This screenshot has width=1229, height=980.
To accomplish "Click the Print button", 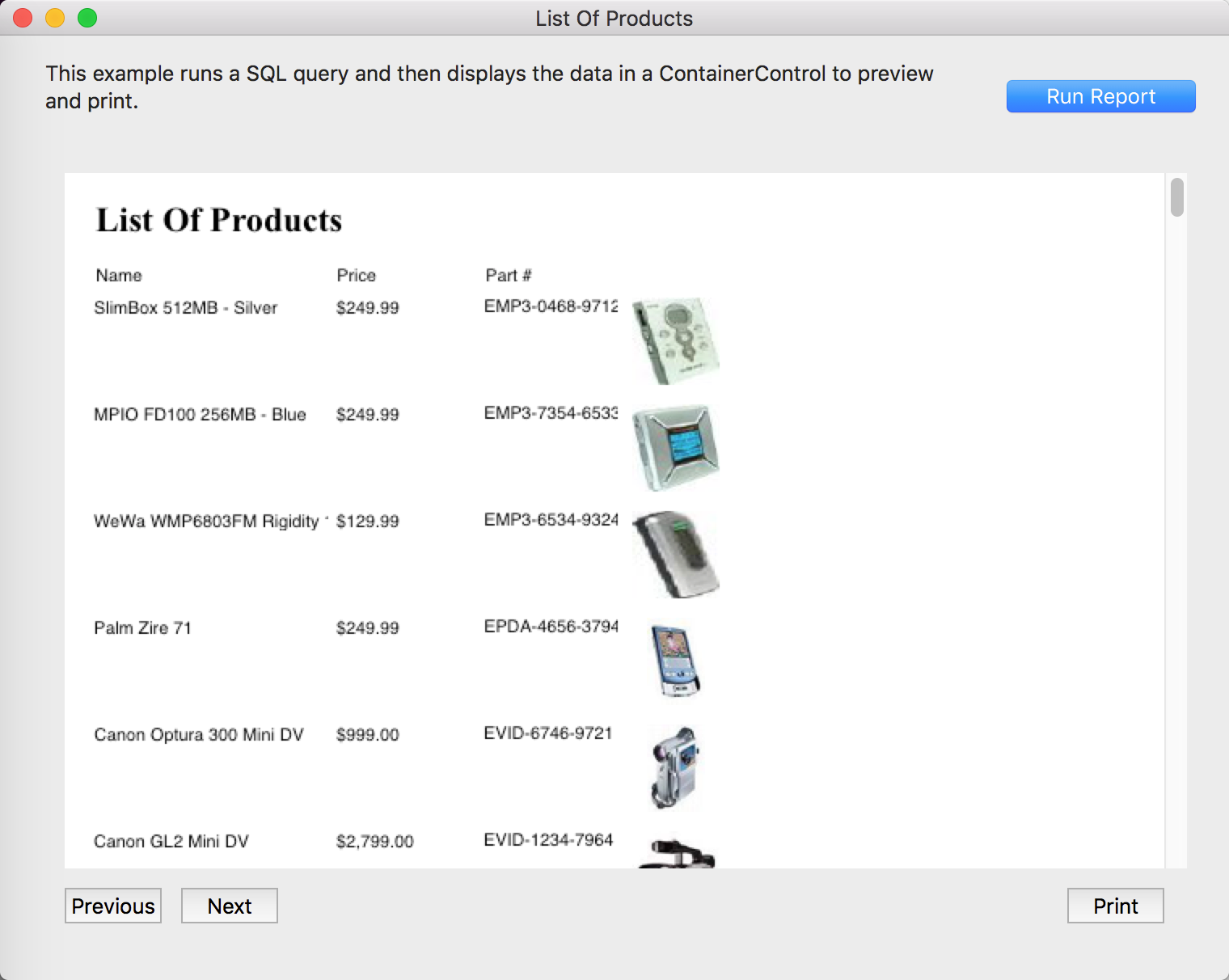I will (1115, 906).
